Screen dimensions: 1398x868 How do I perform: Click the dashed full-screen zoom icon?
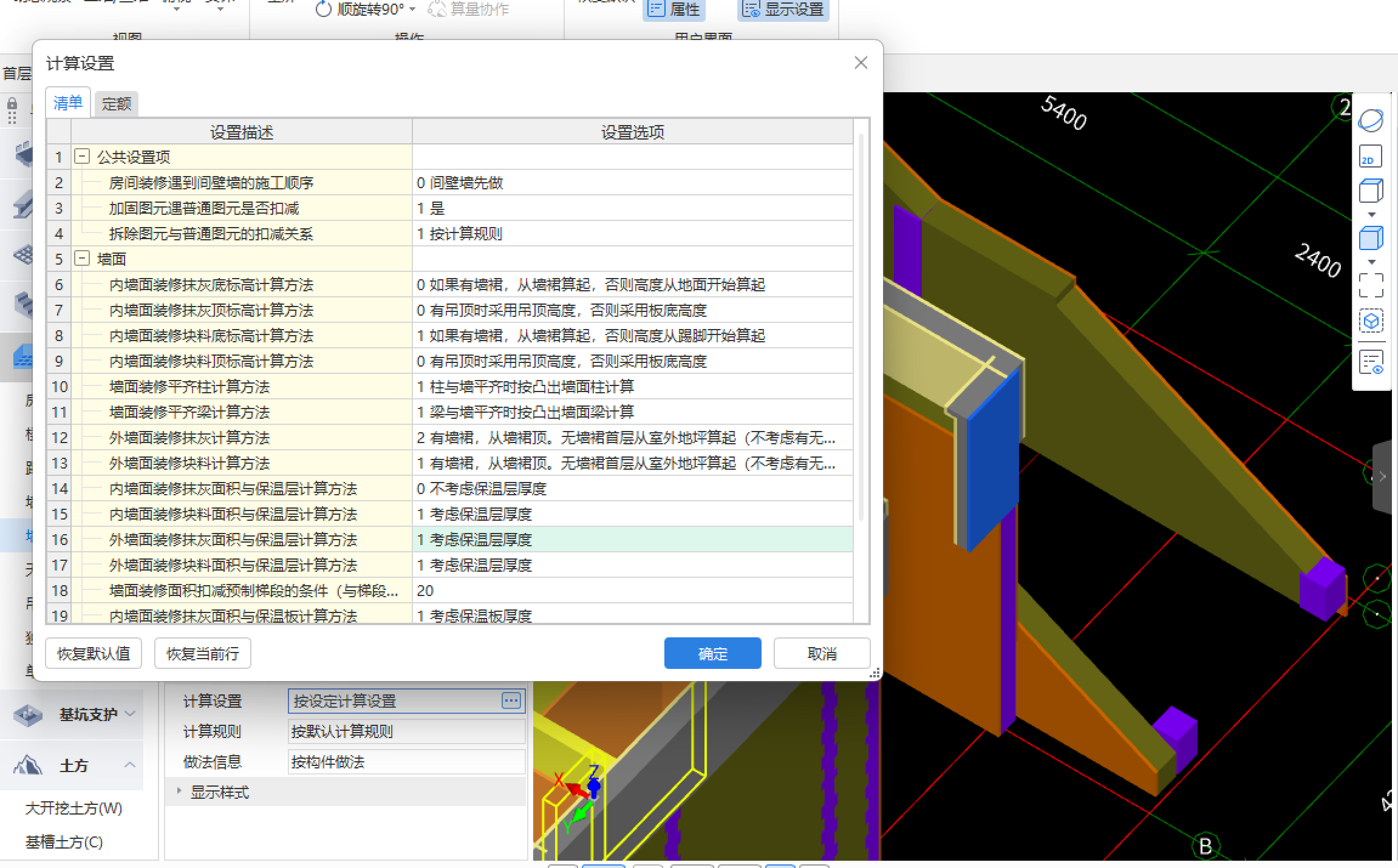click(1371, 285)
